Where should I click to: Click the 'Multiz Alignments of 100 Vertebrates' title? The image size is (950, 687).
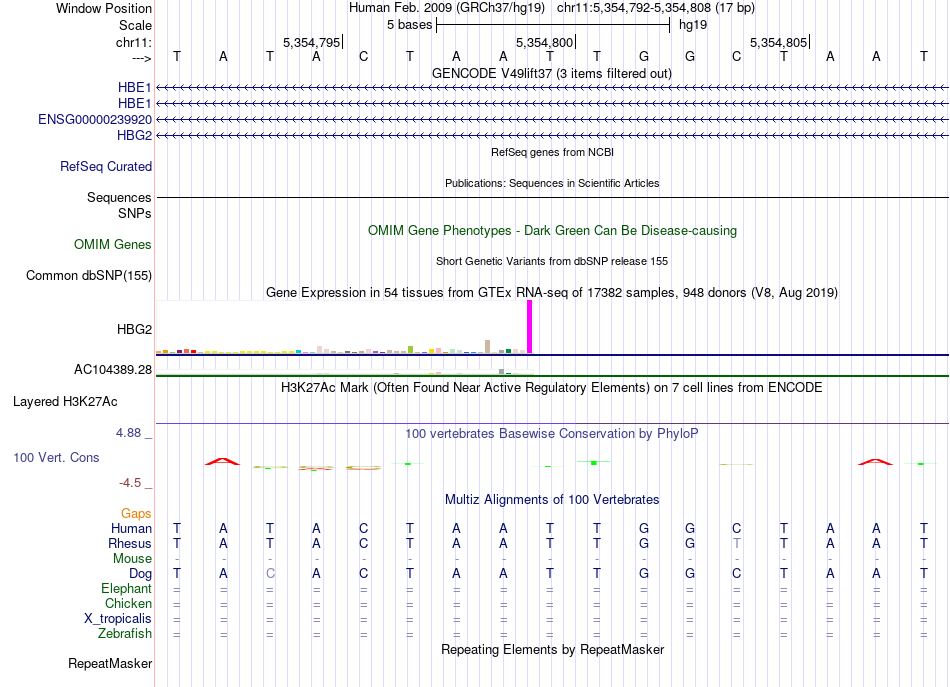tap(552, 500)
